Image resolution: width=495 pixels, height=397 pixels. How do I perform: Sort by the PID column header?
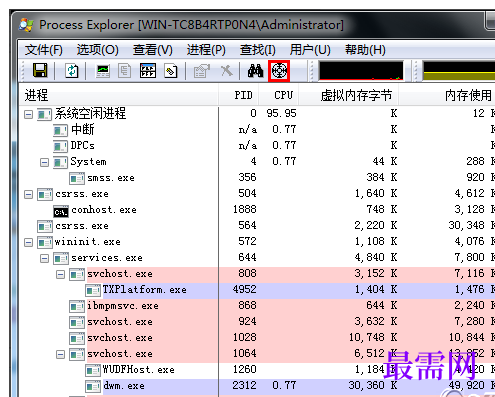[239, 95]
